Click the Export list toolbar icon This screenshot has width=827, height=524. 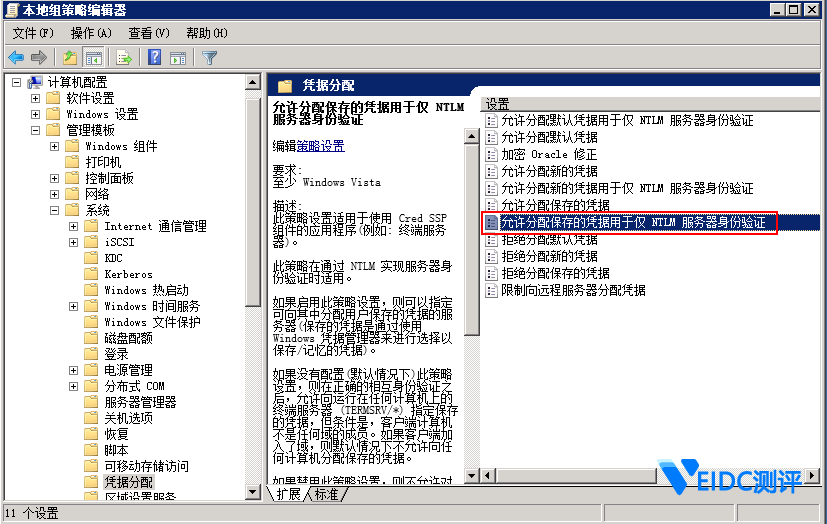point(124,57)
